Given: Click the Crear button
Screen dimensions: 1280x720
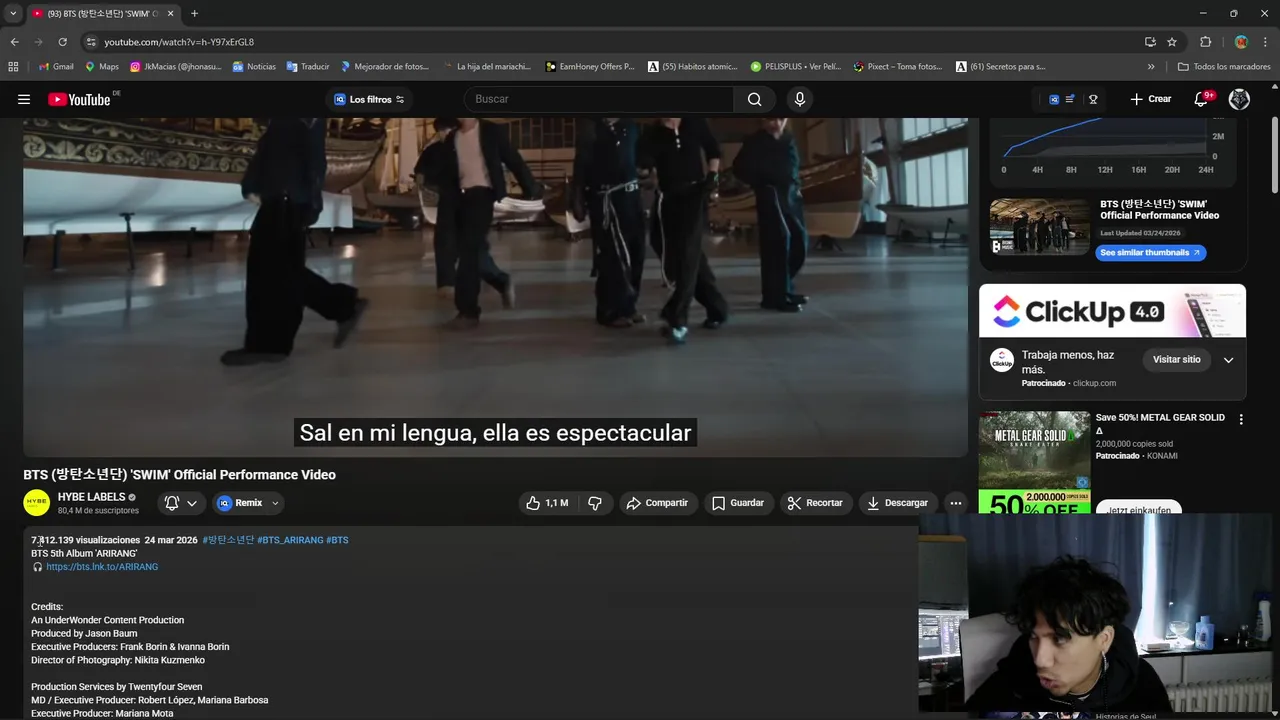Looking at the screenshot, I should [x=1150, y=99].
